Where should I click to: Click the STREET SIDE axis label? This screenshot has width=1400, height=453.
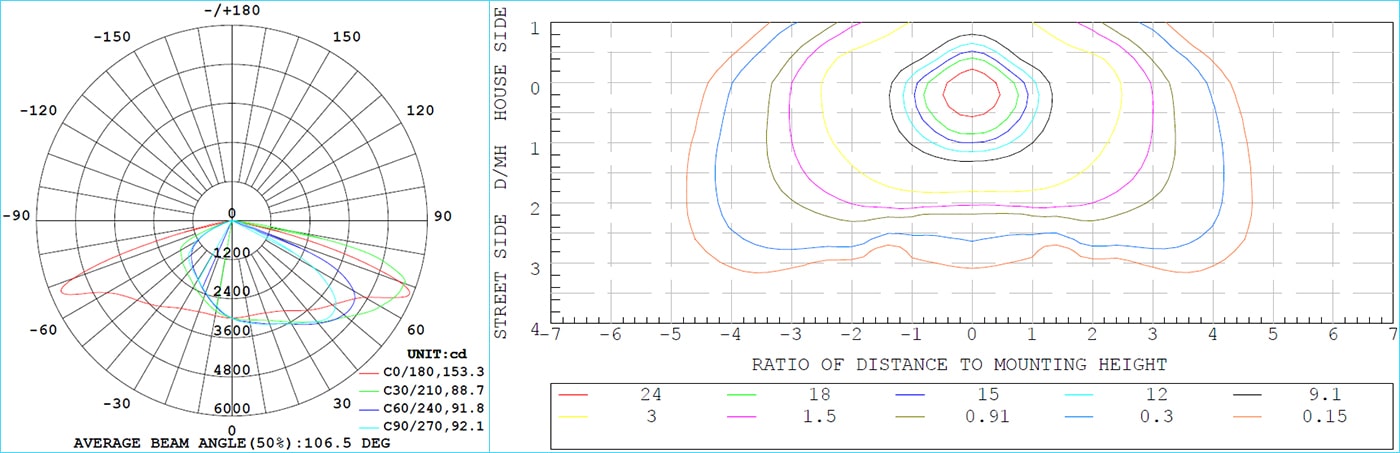coord(501,276)
